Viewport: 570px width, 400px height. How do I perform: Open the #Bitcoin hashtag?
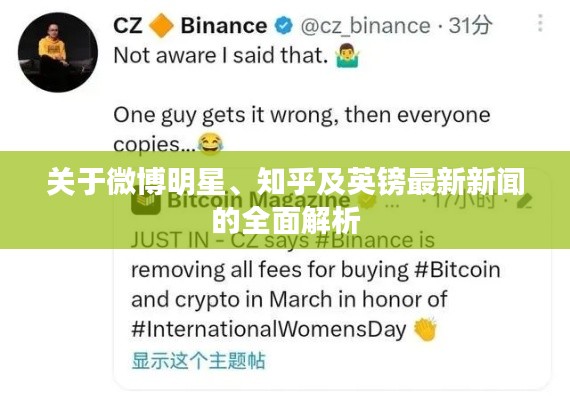(x=458, y=270)
